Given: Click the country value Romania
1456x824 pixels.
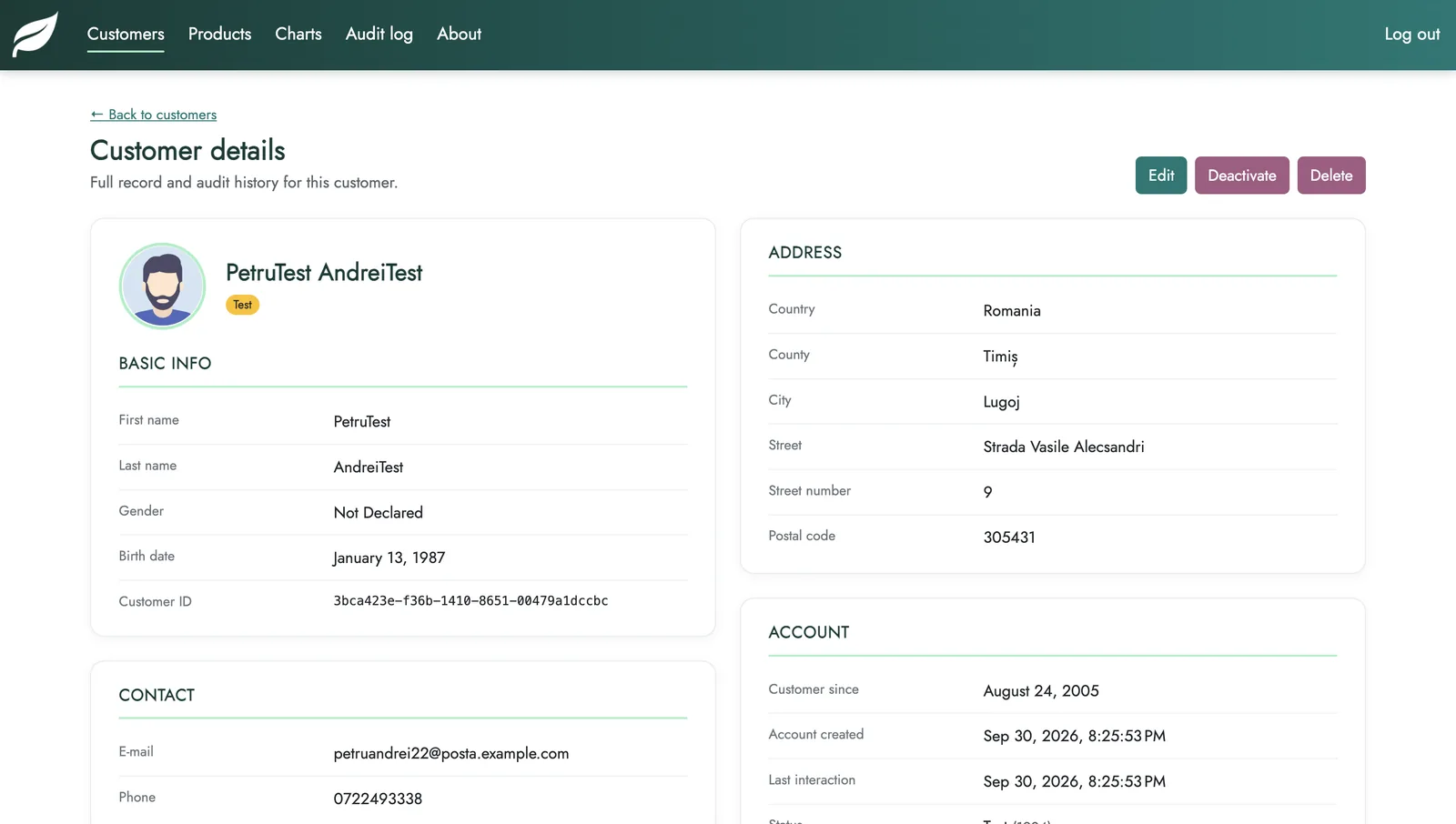Looking at the screenshot, I should (x=1012, y=310).
